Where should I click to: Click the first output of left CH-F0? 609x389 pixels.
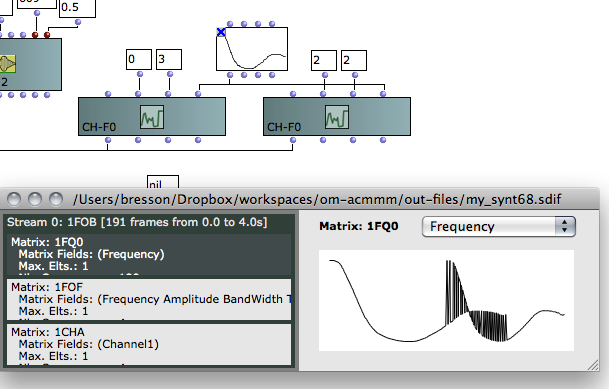coord(108,140)
